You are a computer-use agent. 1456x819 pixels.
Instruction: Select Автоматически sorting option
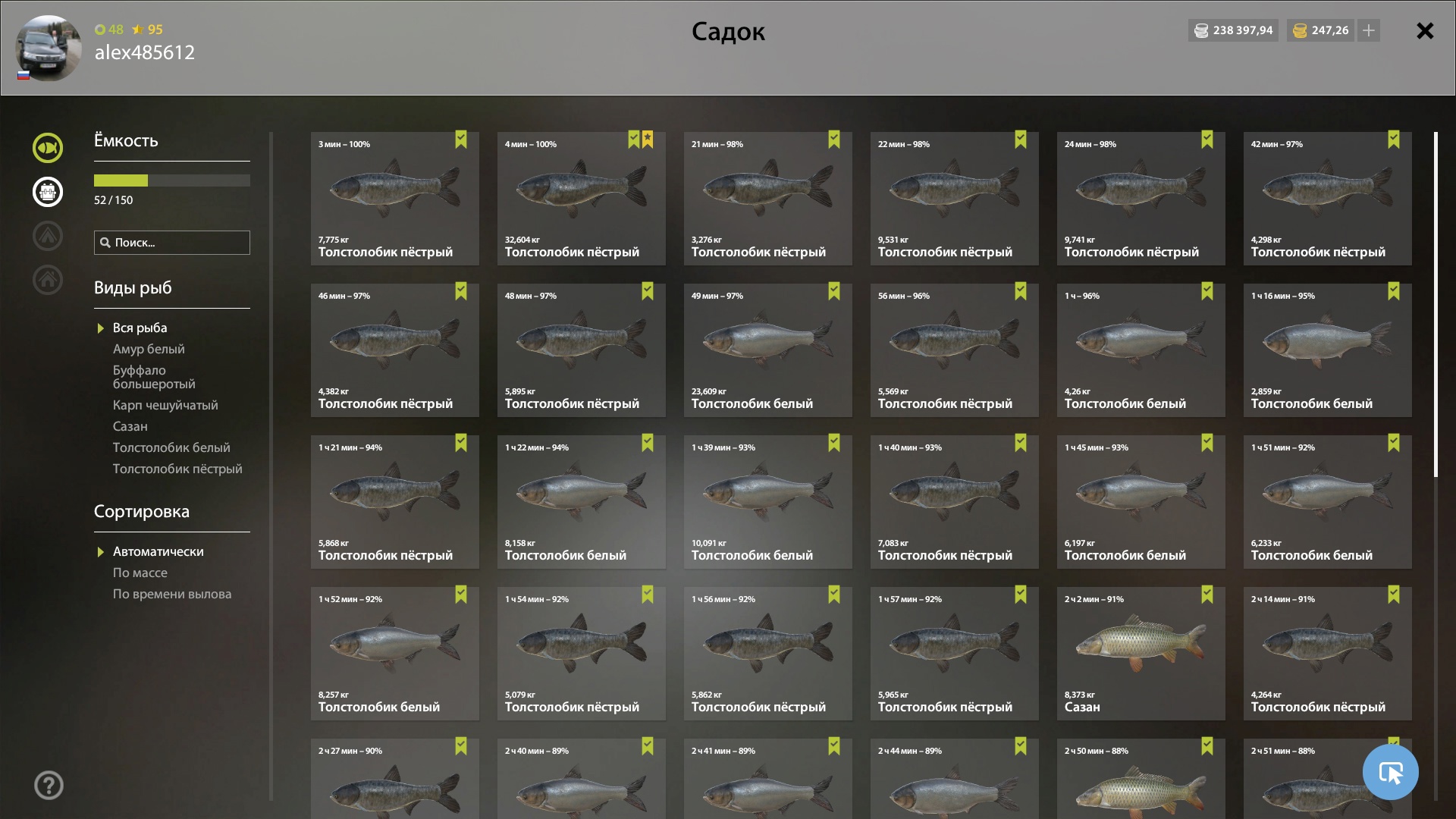click(x=158, y=552)
